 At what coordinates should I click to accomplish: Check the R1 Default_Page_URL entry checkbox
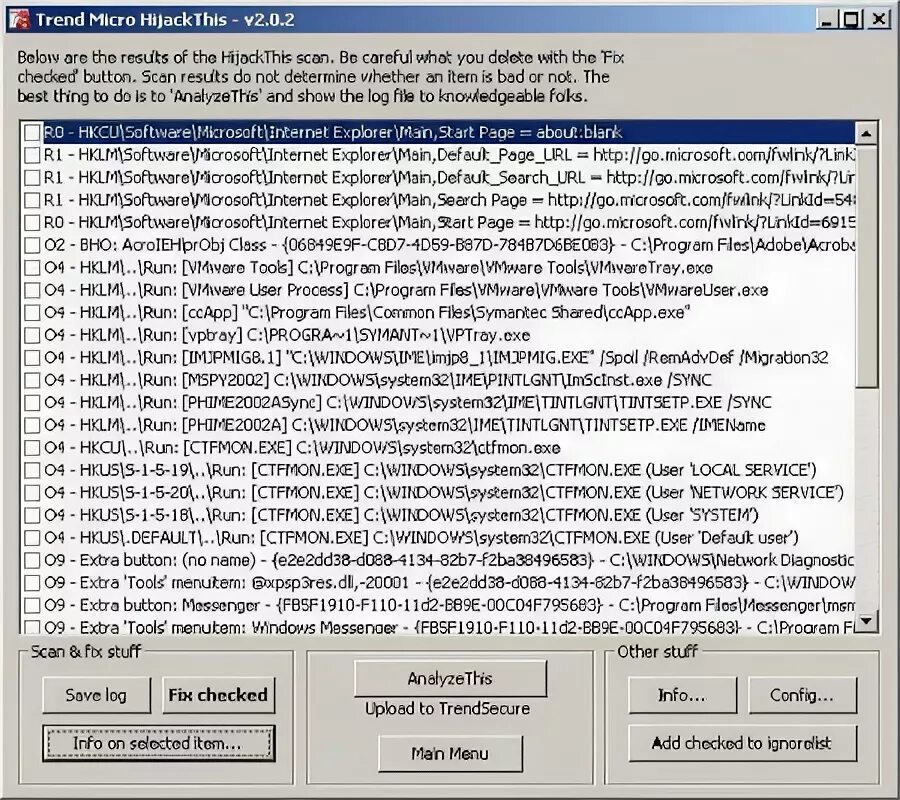(x=32, y=155)
